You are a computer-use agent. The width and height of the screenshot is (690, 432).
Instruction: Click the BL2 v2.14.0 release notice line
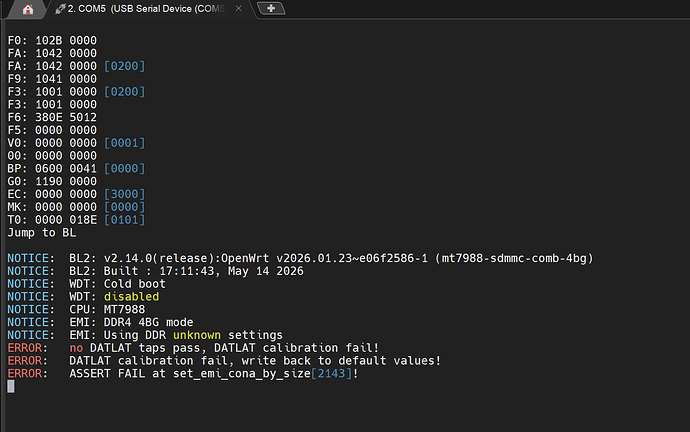(x=301, y=258)
